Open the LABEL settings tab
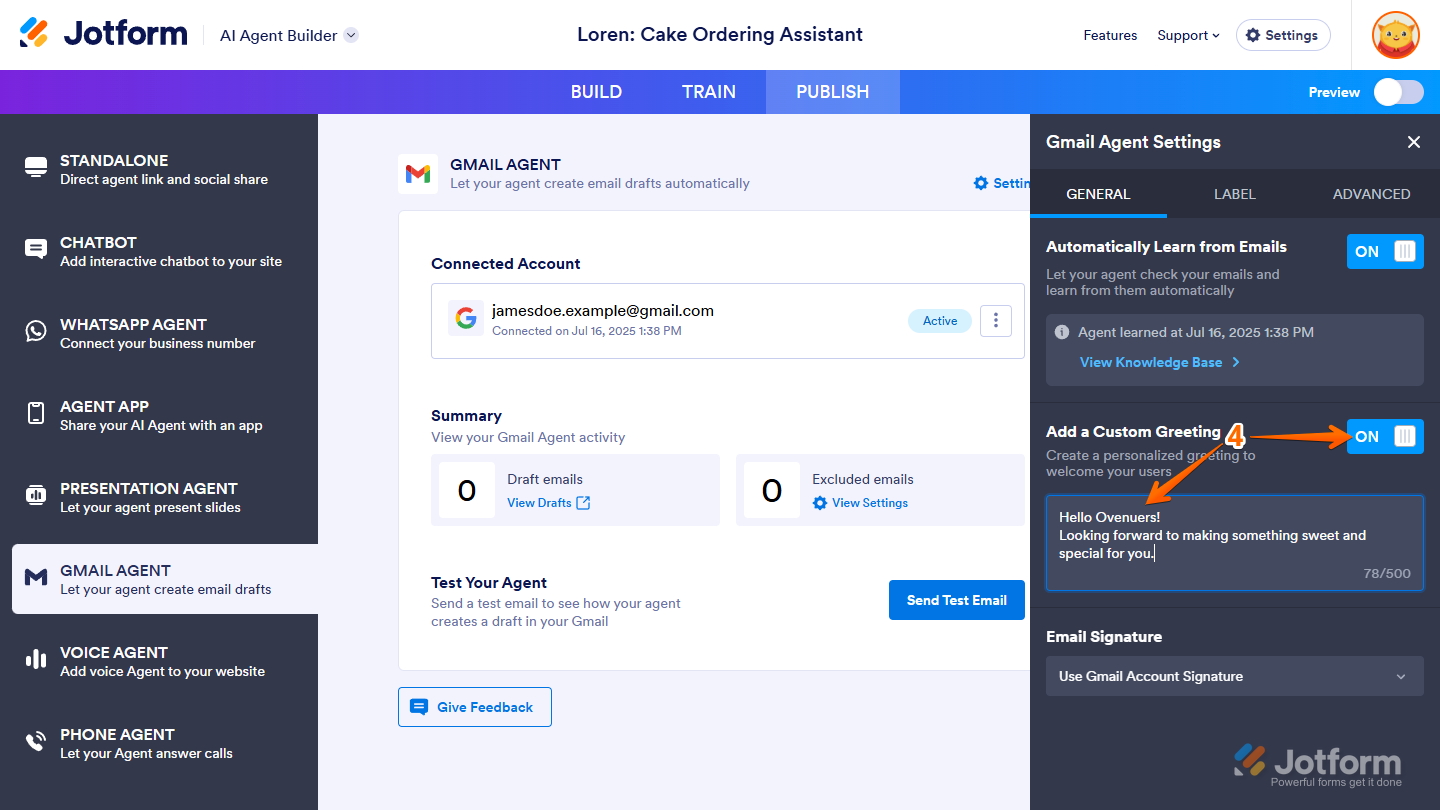Viewport: 1440px width, 810px height. (x=1235, y=194)
